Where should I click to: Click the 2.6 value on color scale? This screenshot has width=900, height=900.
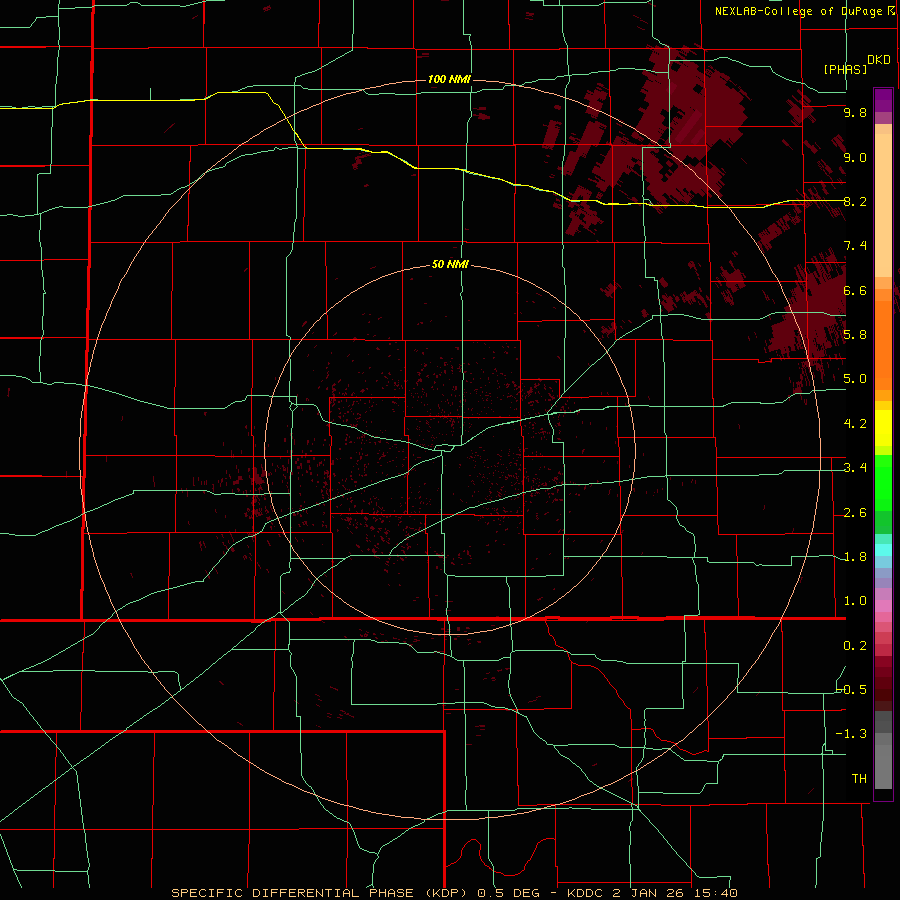tap(855, 513)
